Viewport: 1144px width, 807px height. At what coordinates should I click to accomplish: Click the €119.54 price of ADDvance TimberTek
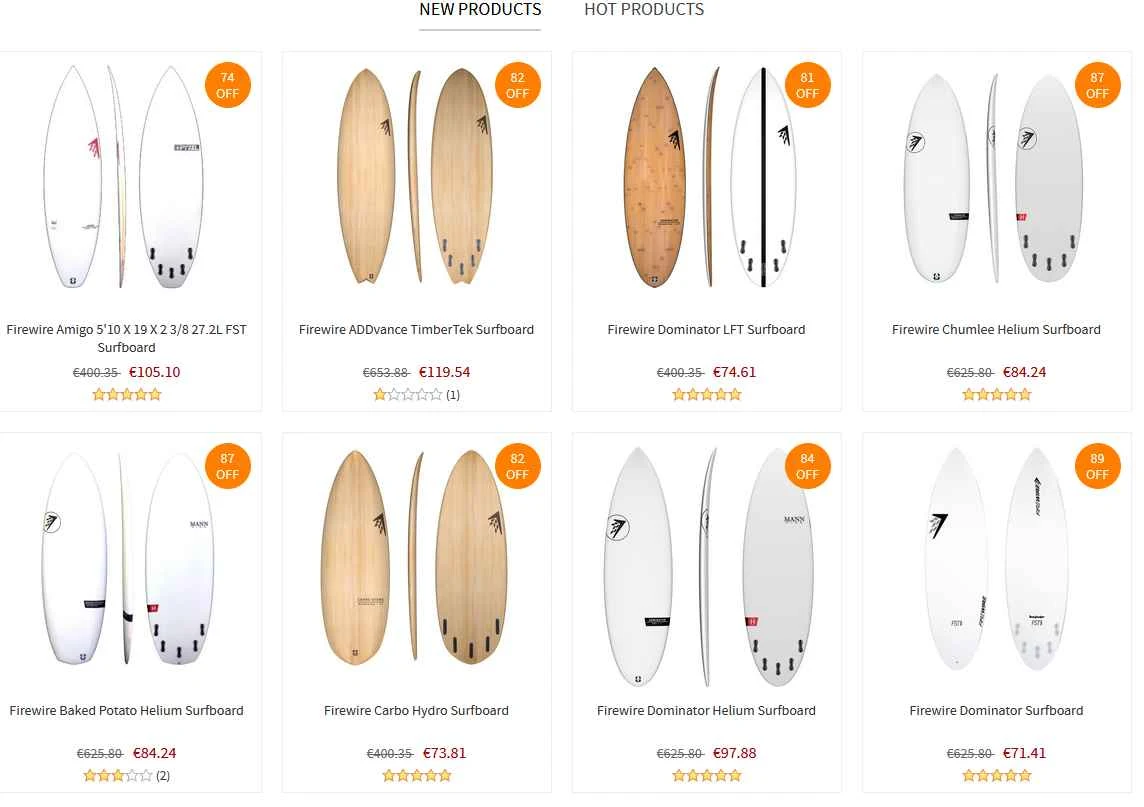[x=444, y=372]
